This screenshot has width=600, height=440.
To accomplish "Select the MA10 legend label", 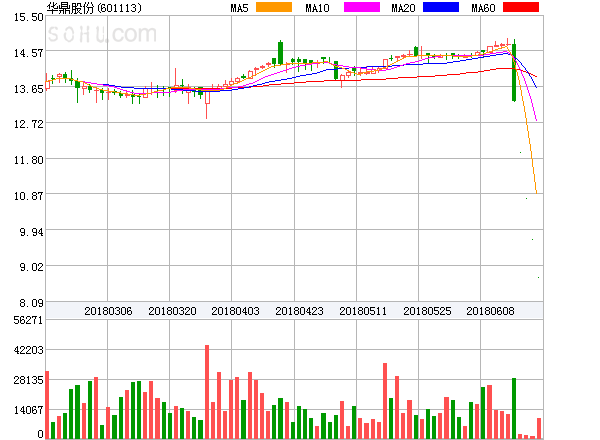I will coord(317,8).
